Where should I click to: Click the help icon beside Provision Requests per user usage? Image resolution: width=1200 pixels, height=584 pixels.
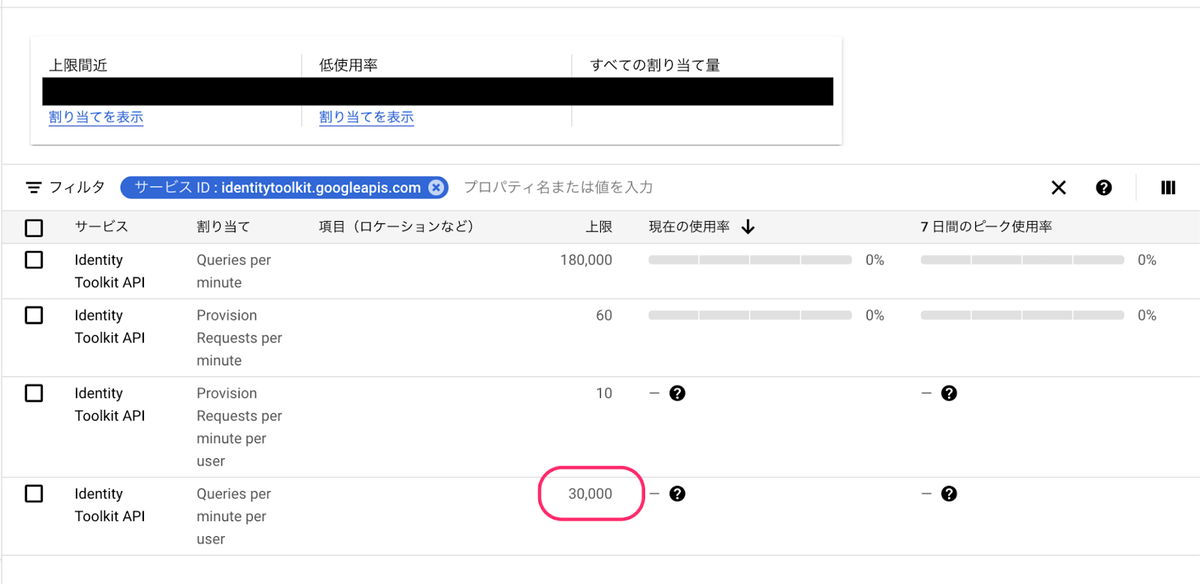pyautogui.click(x=678, y=393)
